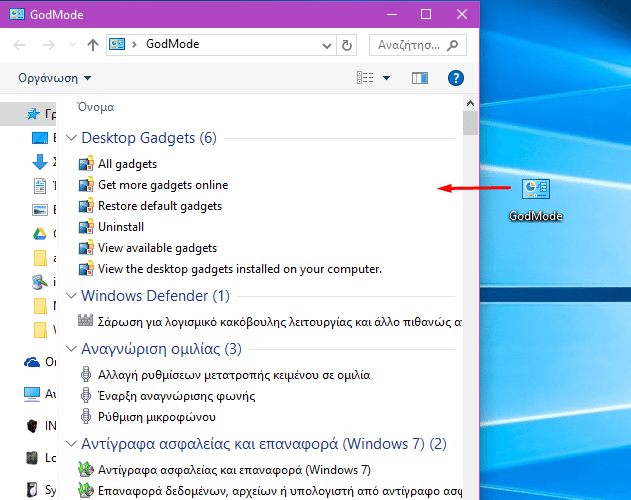Viewport: 631px width, 500px height.
Task: Click the Desktop icon in sidebar
Action: pos(40,138)
